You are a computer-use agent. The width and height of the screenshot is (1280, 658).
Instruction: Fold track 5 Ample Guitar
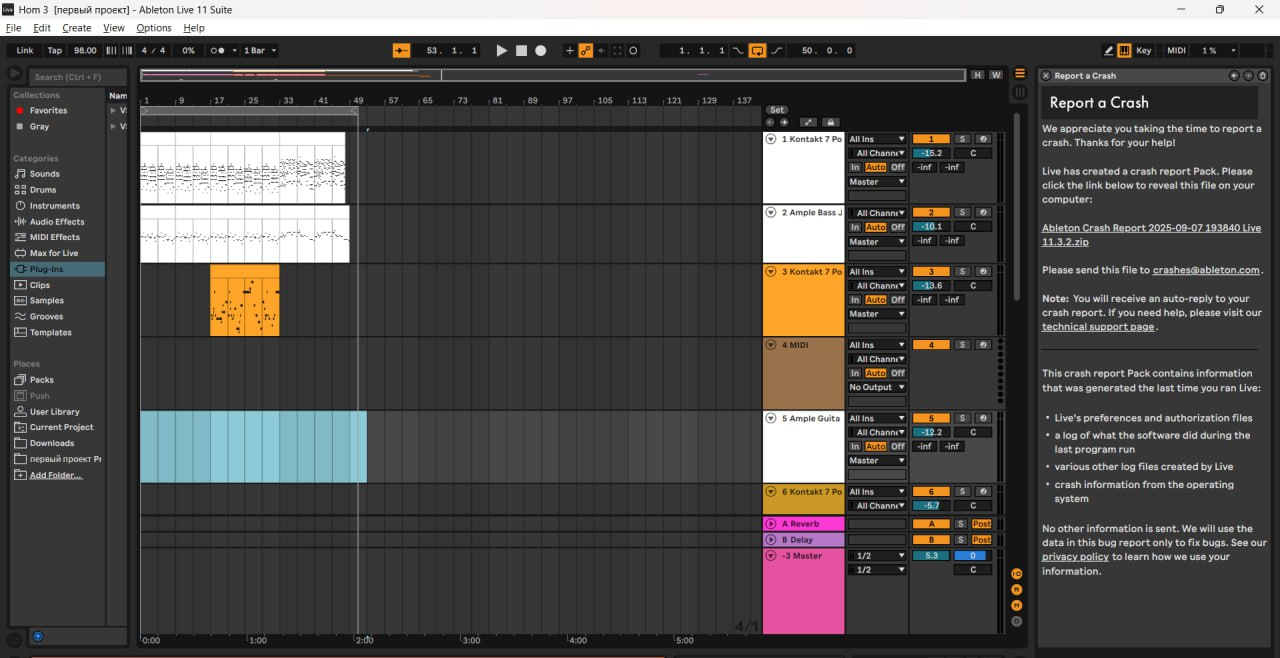tap(771, 419)
